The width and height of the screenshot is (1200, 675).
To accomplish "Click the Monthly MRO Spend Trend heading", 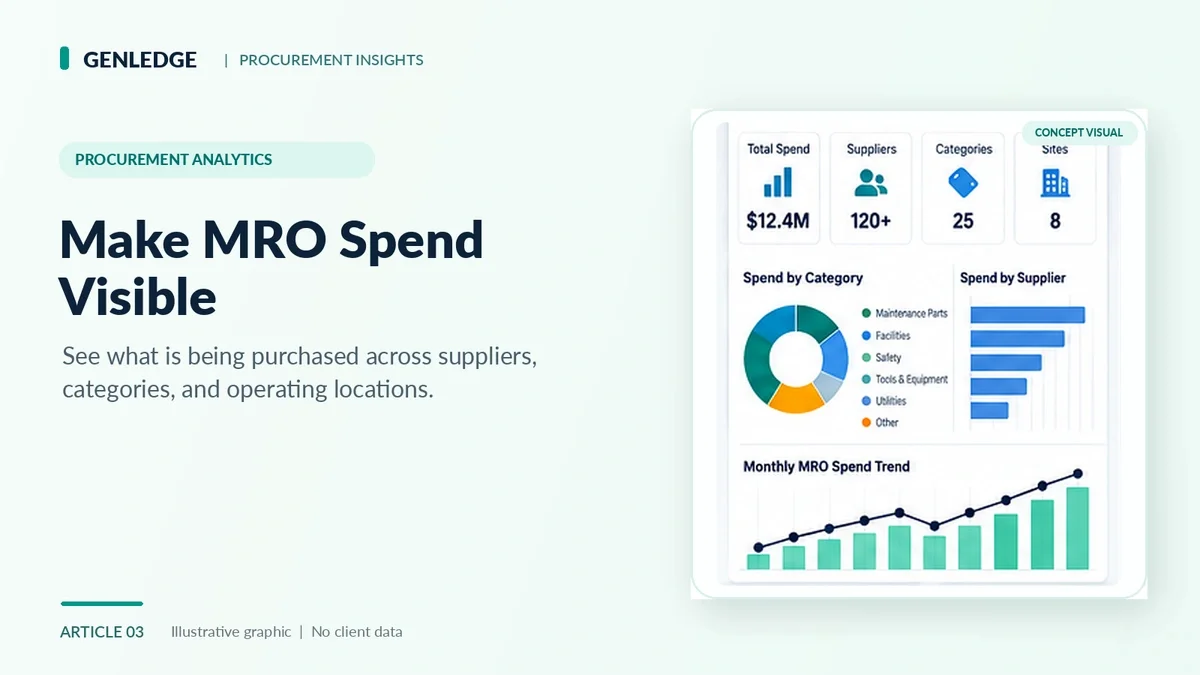I will (827, 466).
